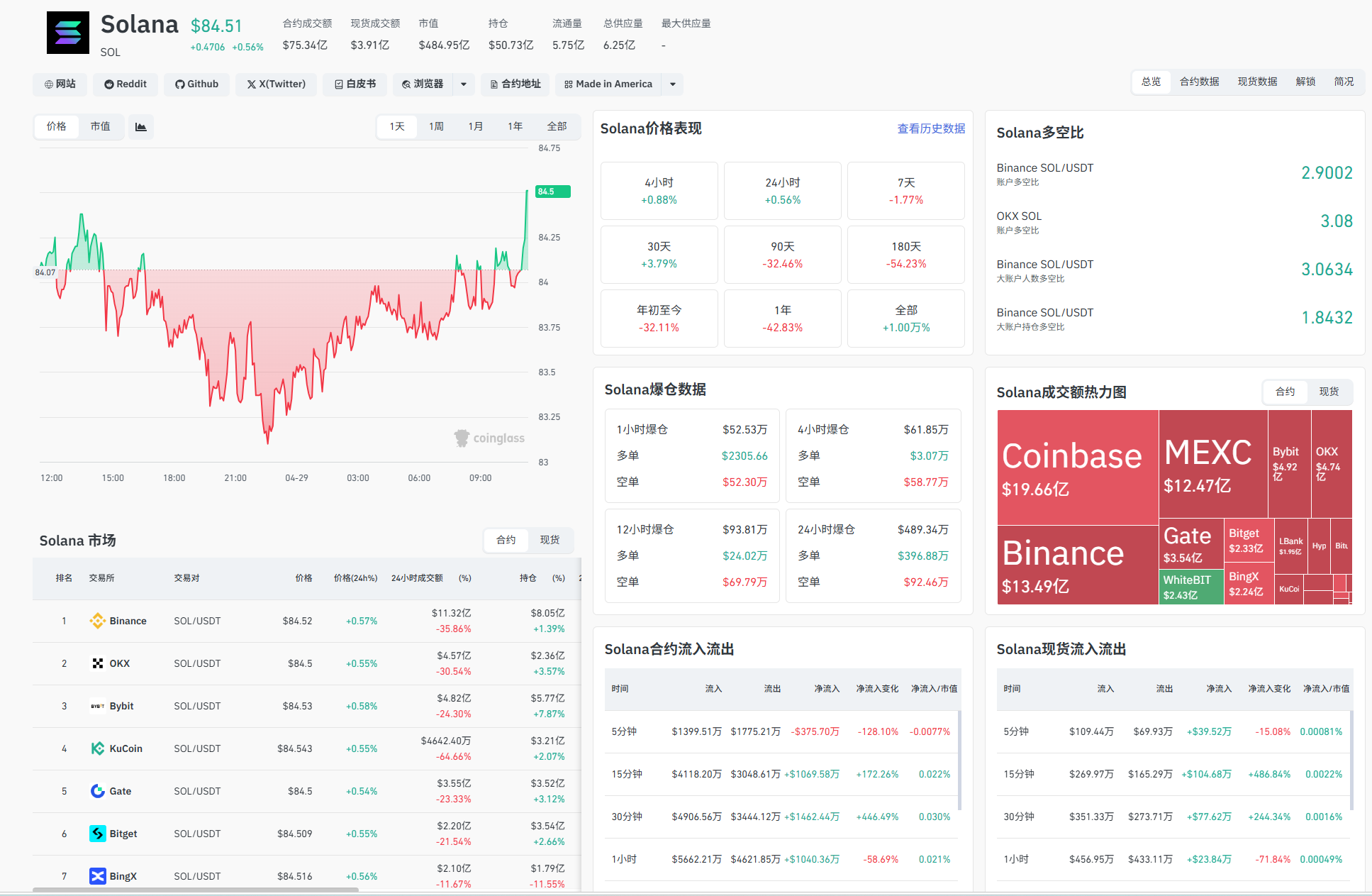Image resolution: width=1372 pixels, height=896 pixels.
Task: Click the 查看历史数据 link
Action: [930, 128]
